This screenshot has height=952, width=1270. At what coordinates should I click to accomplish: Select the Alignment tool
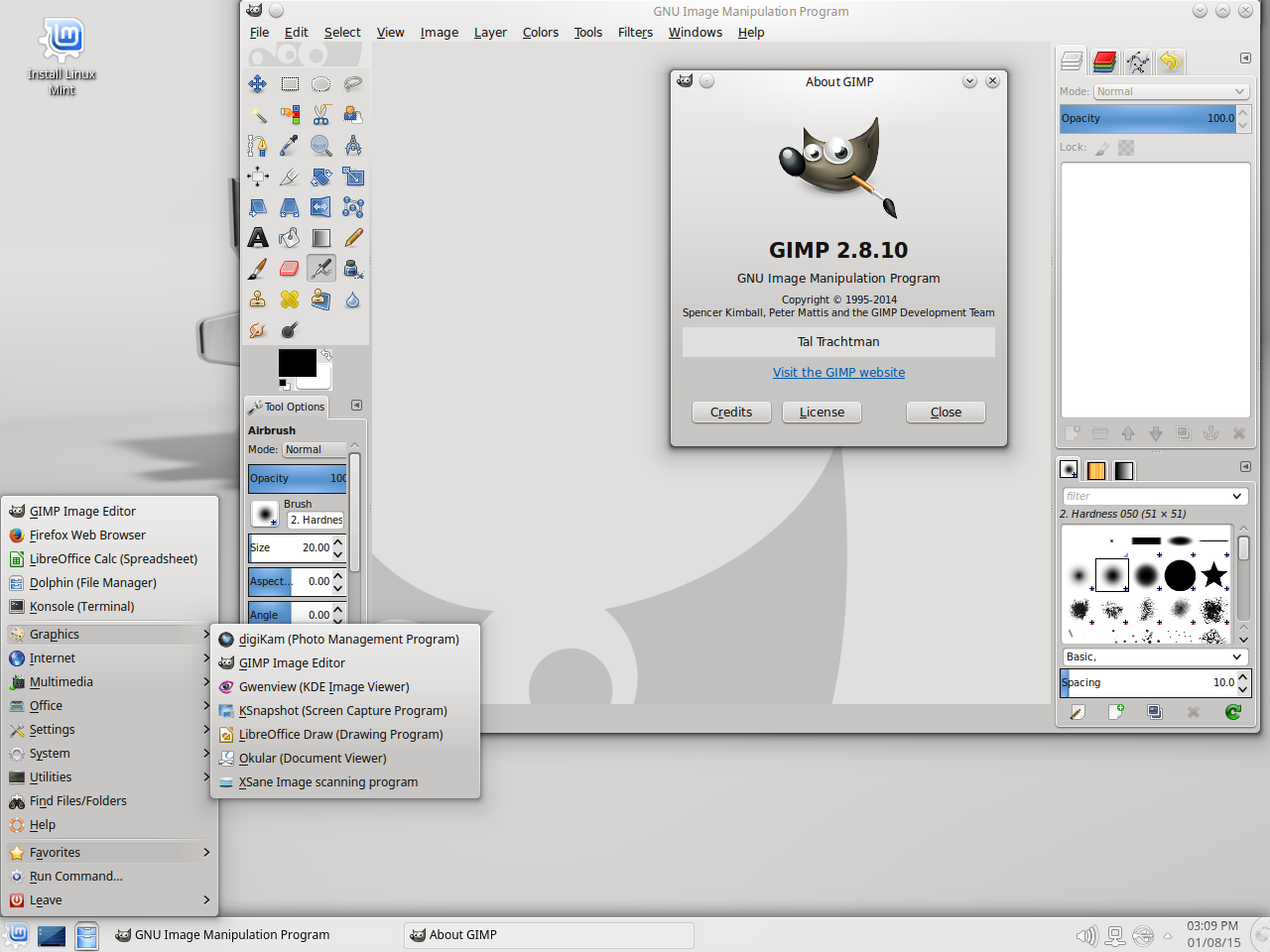(258, 177)
